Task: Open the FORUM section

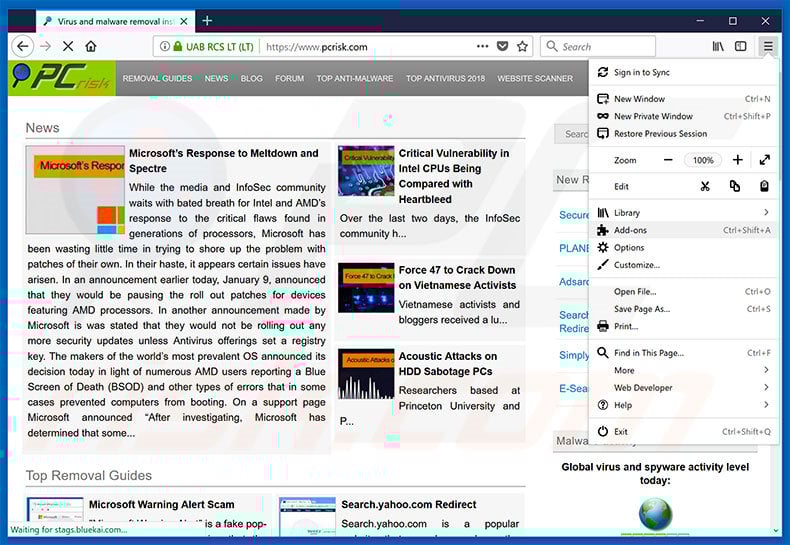Action: point(289,79)
